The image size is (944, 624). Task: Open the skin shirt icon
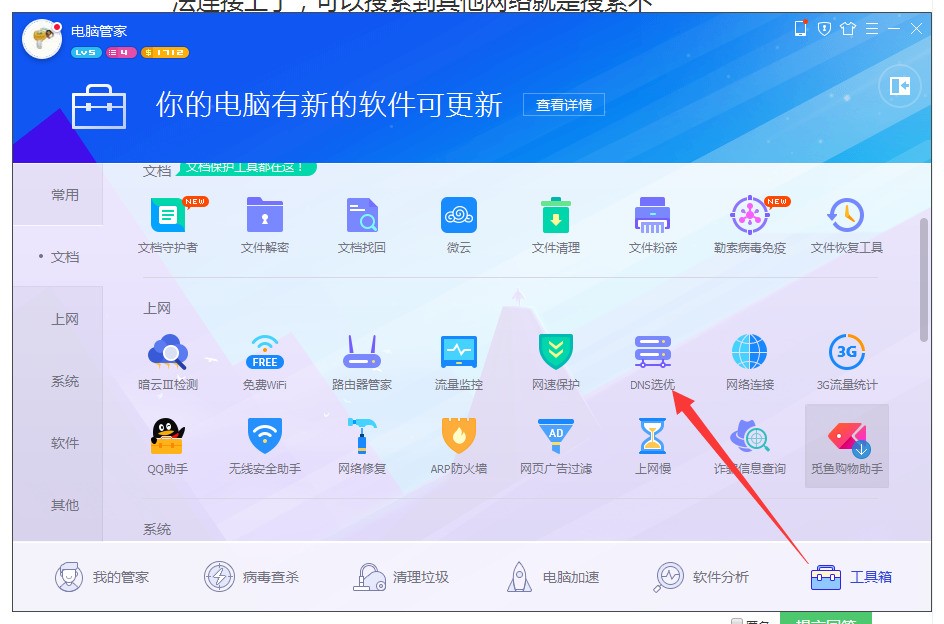[848, 28]
